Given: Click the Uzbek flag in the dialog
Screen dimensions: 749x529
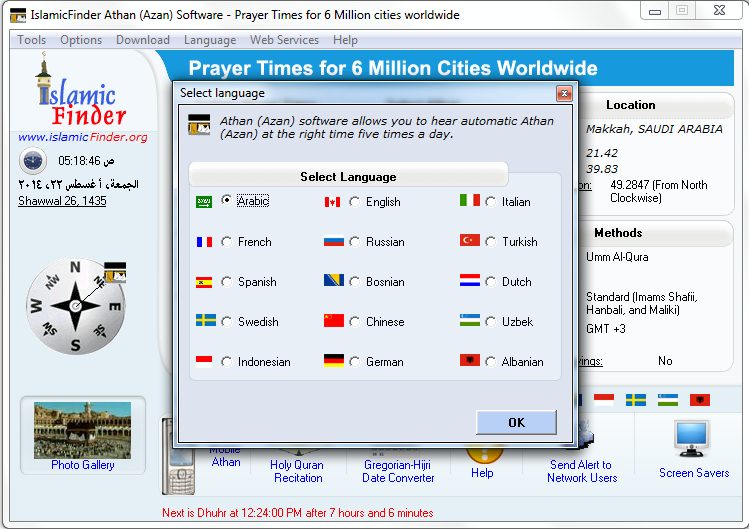Looking at the screenshot, I should coord(470,320).
